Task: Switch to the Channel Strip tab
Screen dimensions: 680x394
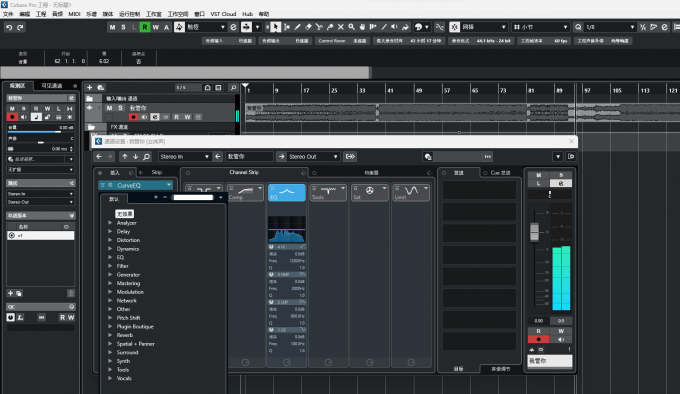Action: (244, 173)
